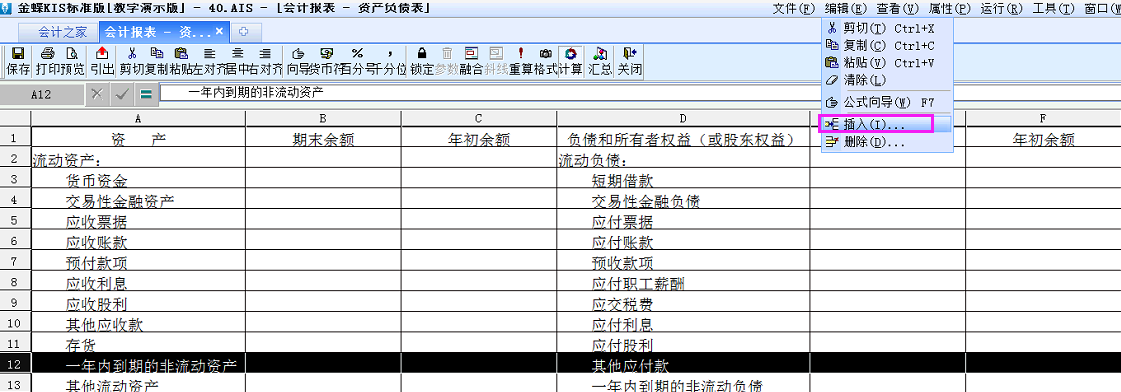Open the 查看(V) menu

pyautogui.click(x=897, y=9)
